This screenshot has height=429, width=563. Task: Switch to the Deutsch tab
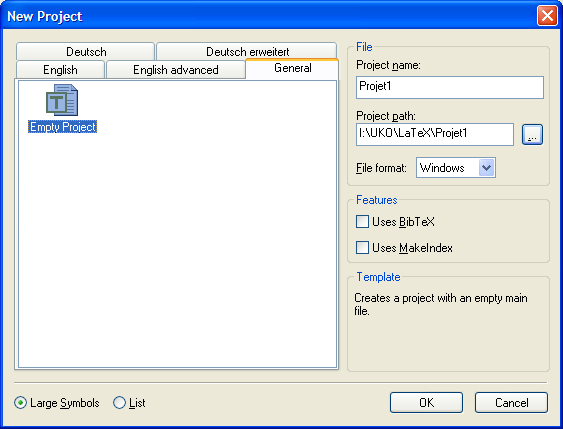pyautogui.click(x=85, y=51)
